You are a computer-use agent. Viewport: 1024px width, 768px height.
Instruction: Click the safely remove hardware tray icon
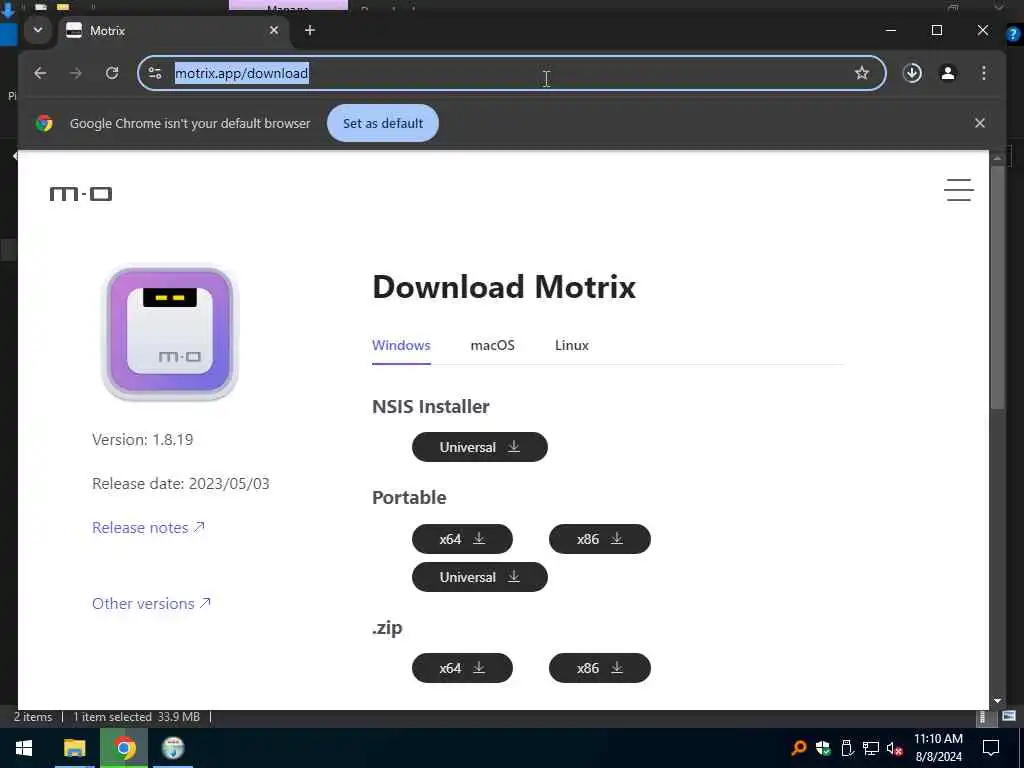847,748
